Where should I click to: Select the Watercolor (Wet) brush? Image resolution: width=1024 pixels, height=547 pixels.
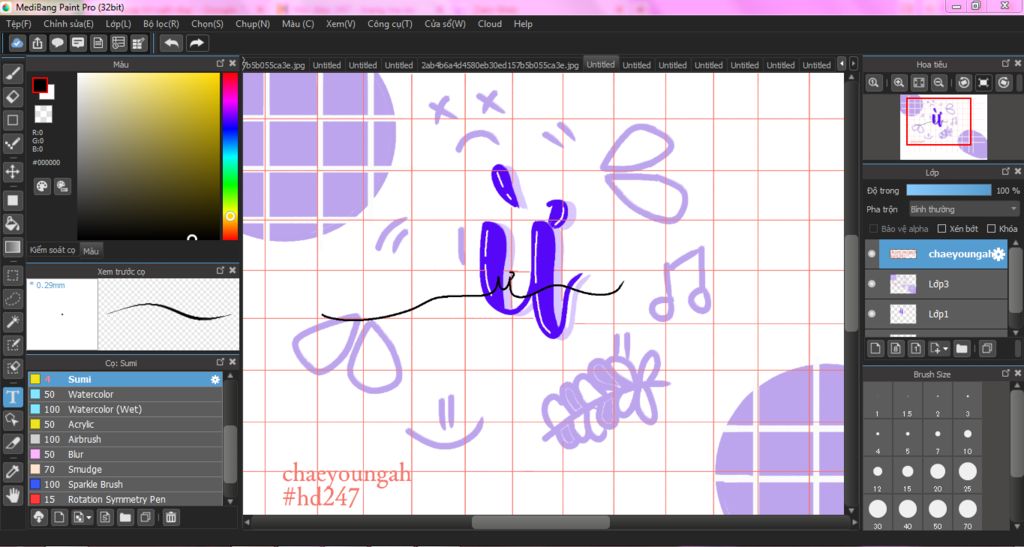[x=125, y=409]
